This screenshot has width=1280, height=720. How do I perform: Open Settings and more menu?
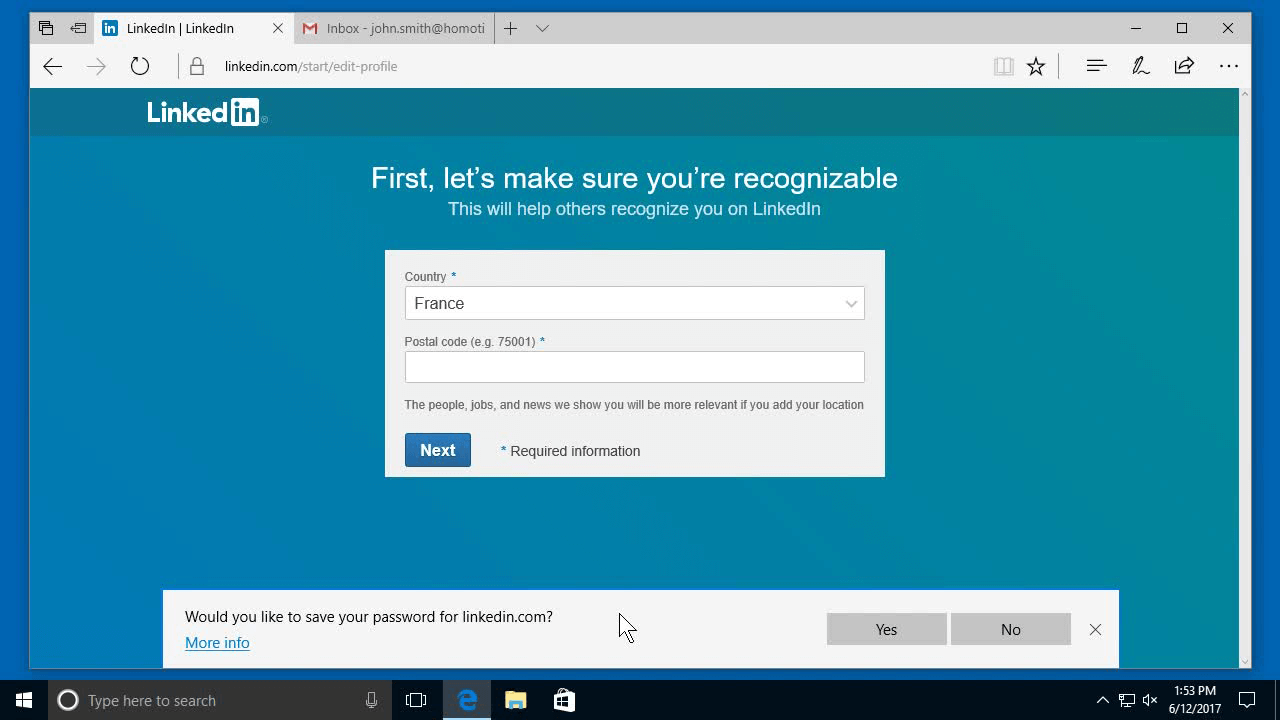(1228, 66)
